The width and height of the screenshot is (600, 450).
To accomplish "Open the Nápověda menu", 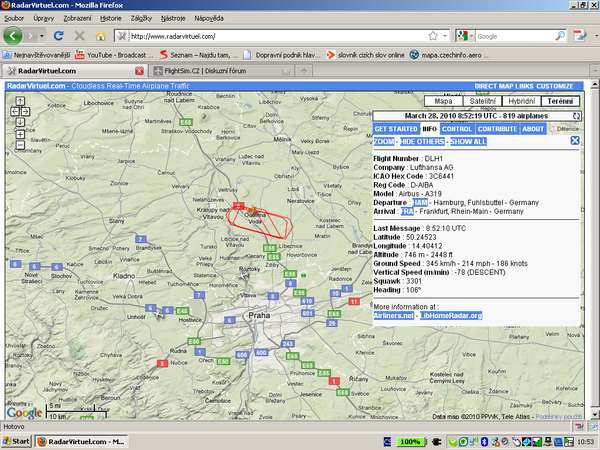I will point(209,18).
